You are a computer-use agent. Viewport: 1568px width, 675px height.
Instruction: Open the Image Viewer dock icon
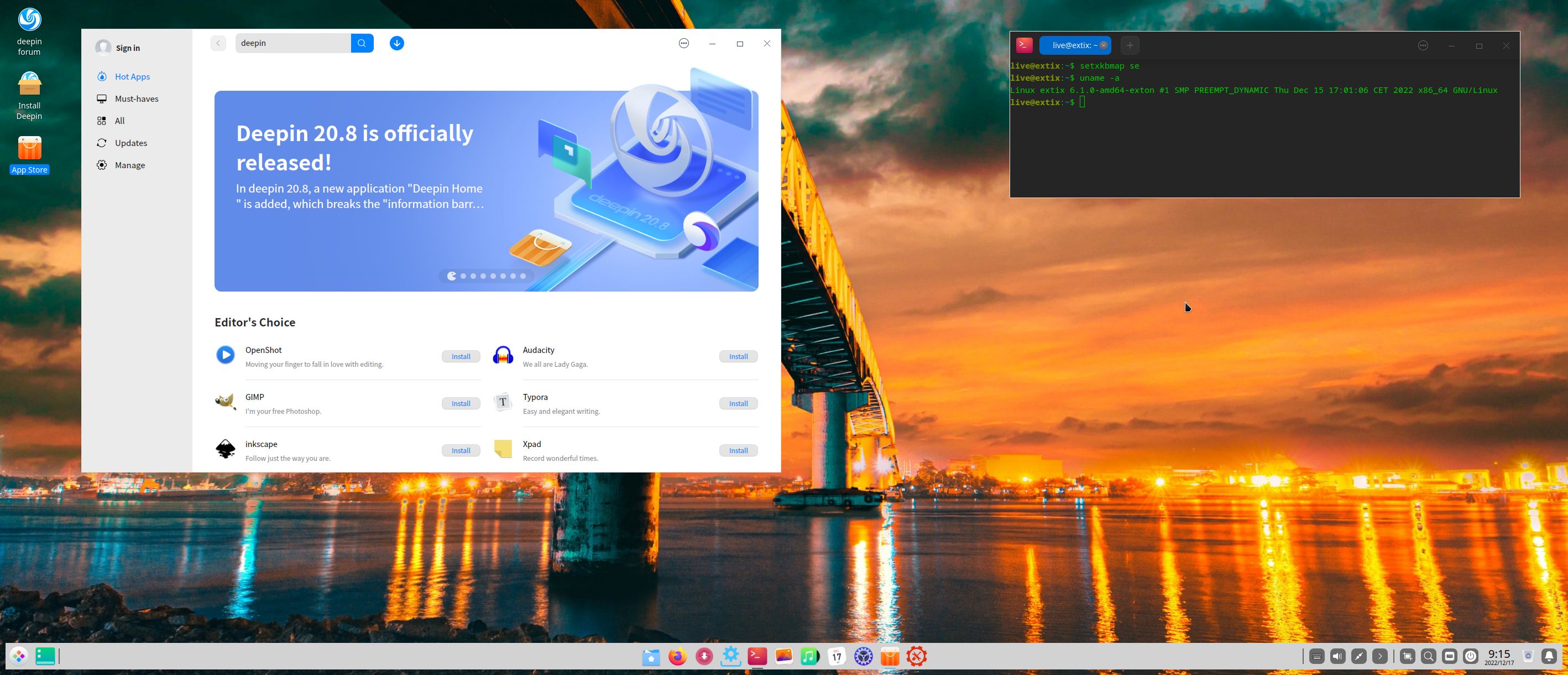click(x=784, y=656)
